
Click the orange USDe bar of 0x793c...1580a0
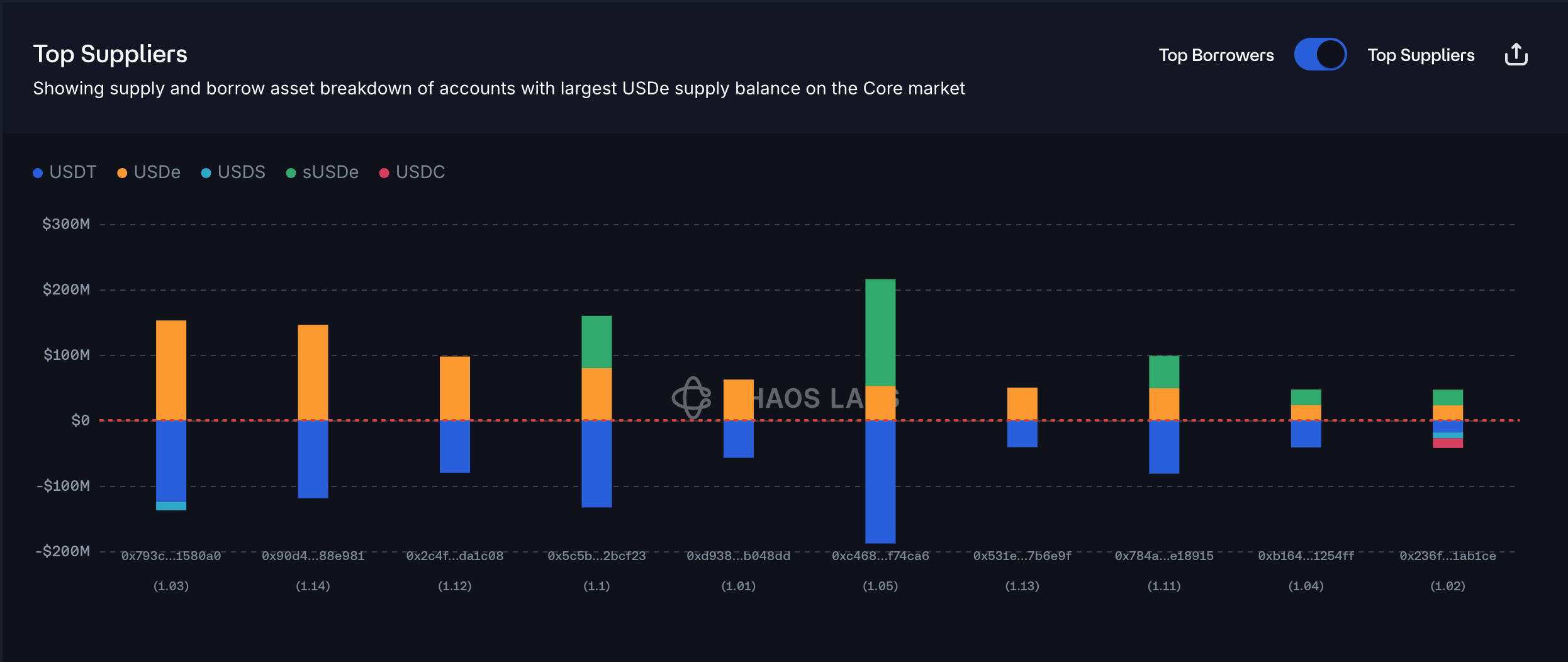point(171,370)
